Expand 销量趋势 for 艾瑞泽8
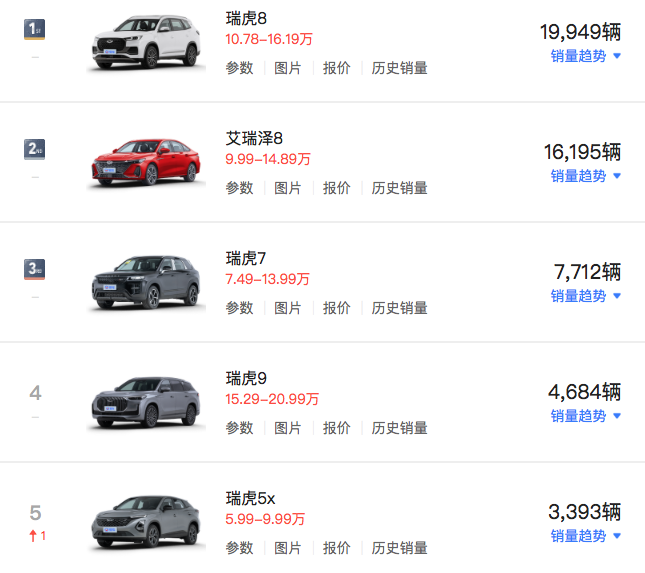The width and height of the screenshot is (645, 573). [x=585, y=176]
